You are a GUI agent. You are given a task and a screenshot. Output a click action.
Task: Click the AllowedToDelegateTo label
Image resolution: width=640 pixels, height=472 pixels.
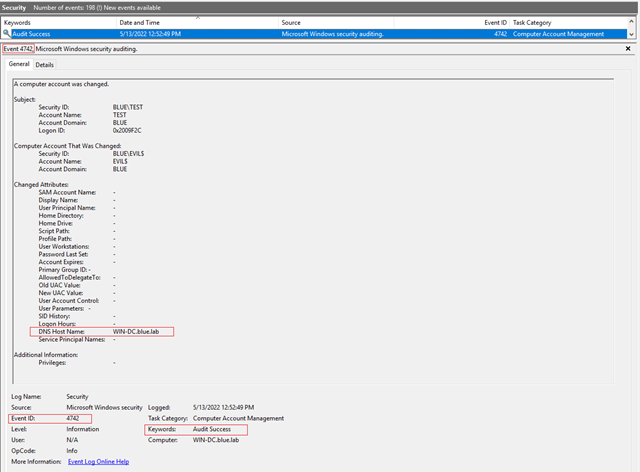tap(69, 277)
